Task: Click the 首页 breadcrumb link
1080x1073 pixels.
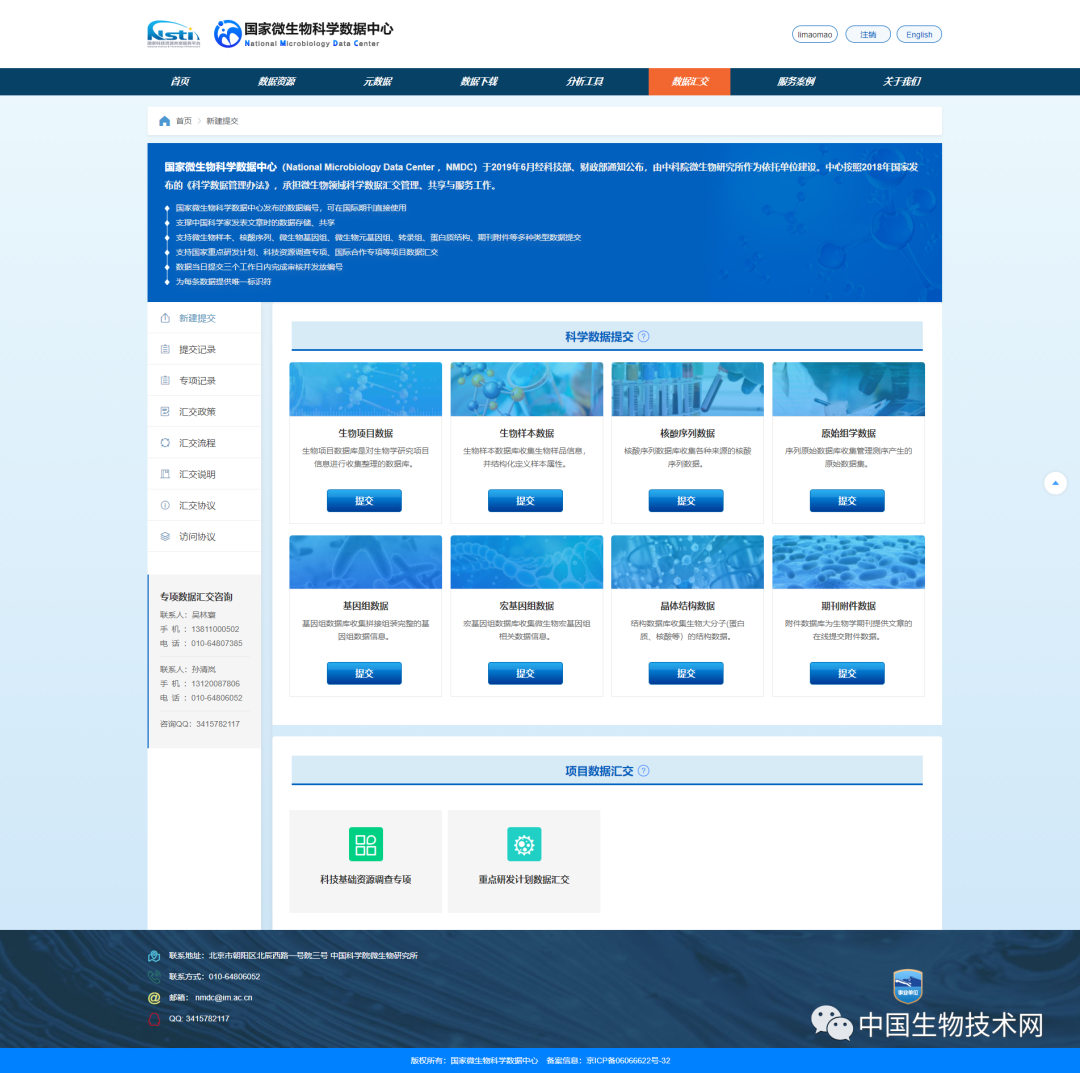Action: 184,121
